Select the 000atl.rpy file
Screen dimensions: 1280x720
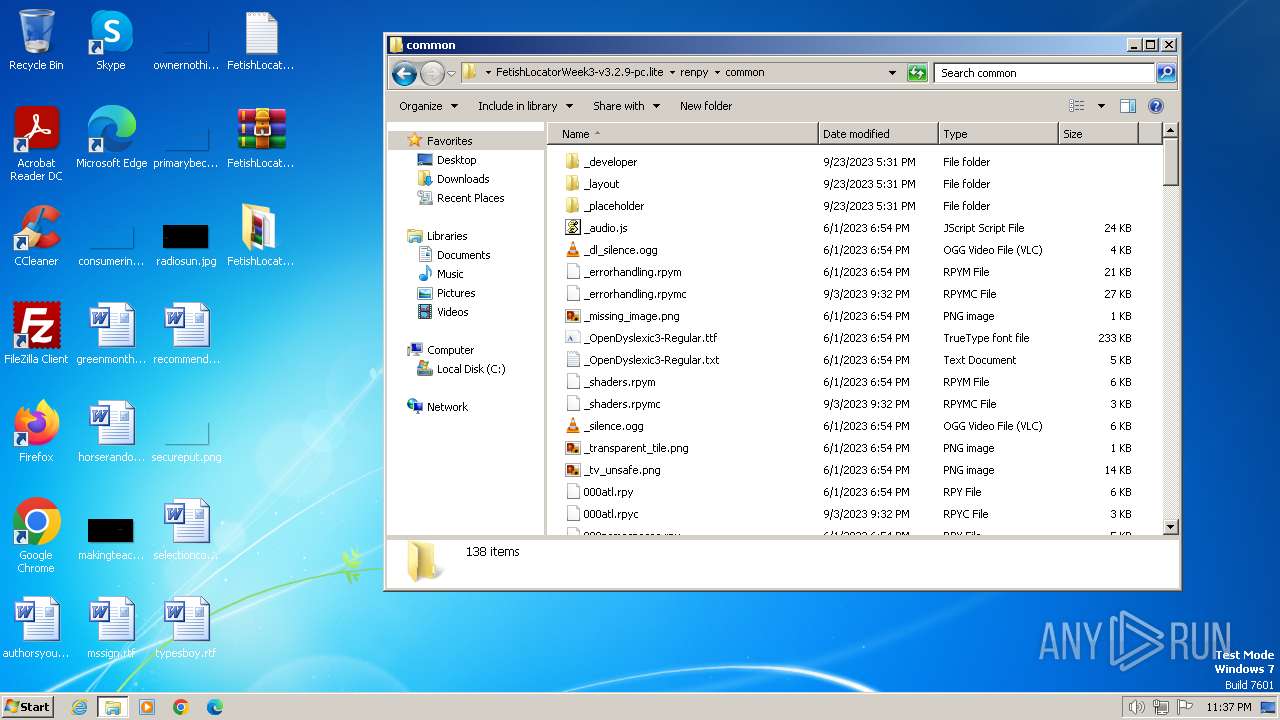pyautogui.click(x=608, y=492)
